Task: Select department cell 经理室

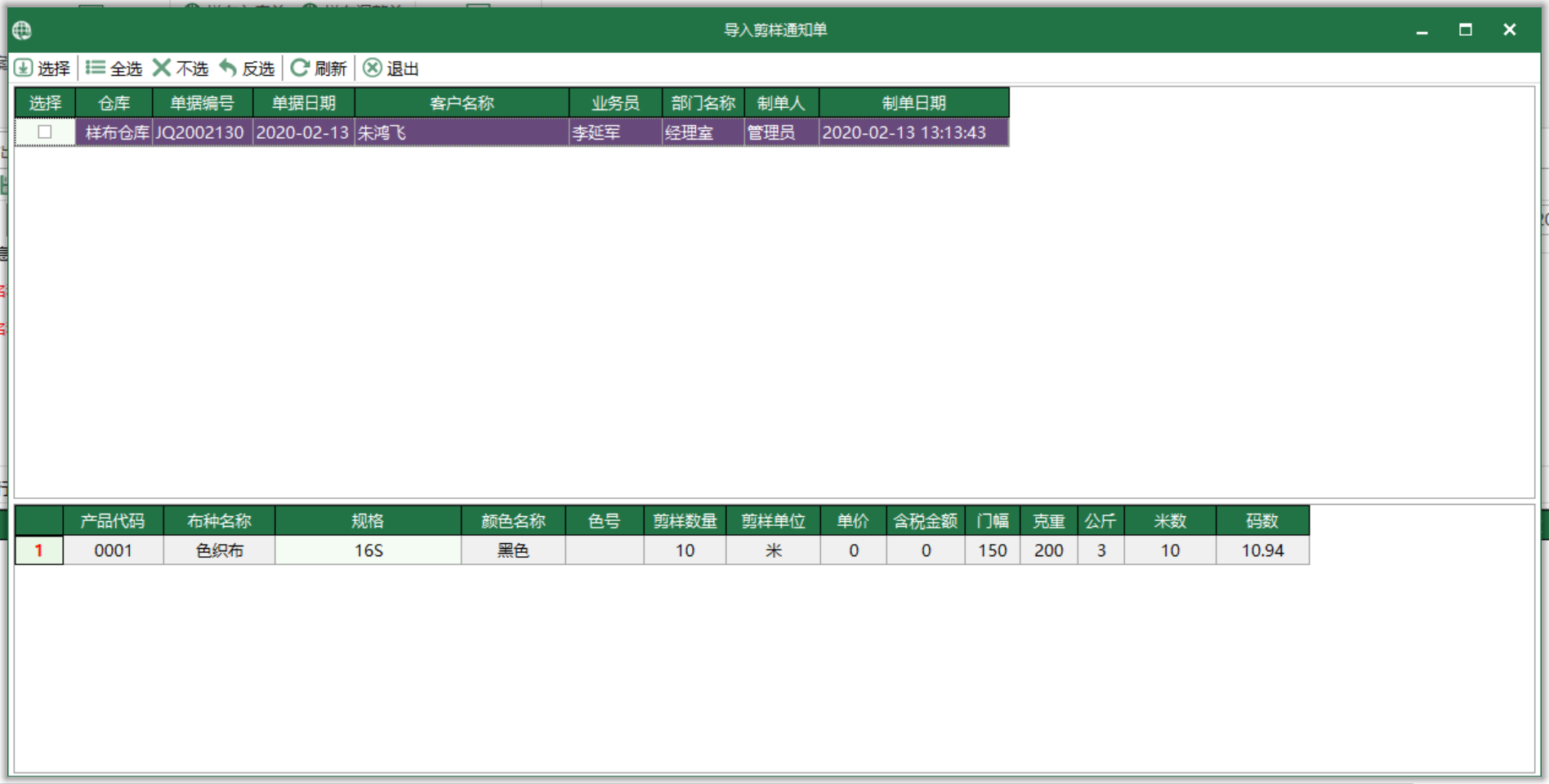Action: [703, 132]
